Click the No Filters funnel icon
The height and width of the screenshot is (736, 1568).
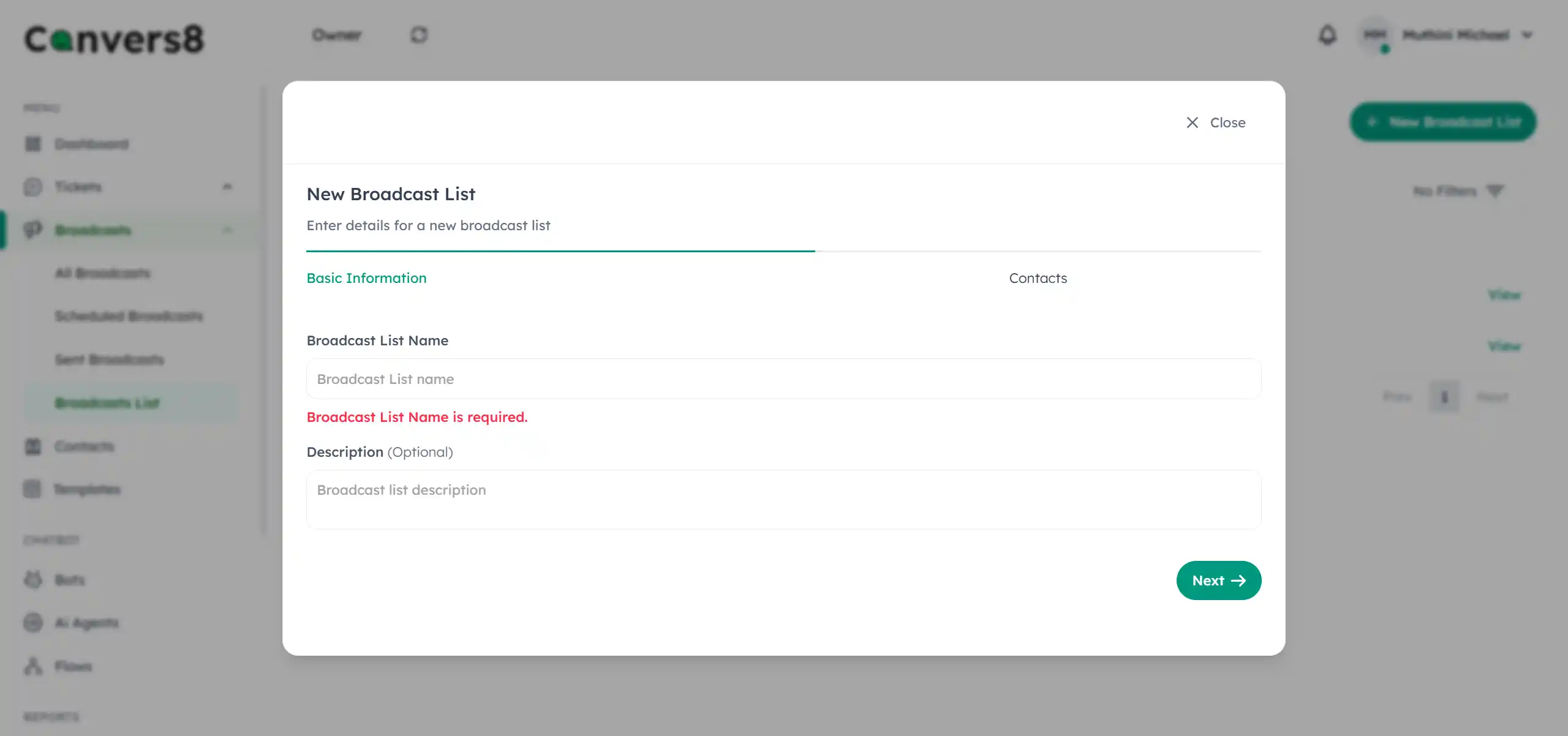1495,192
